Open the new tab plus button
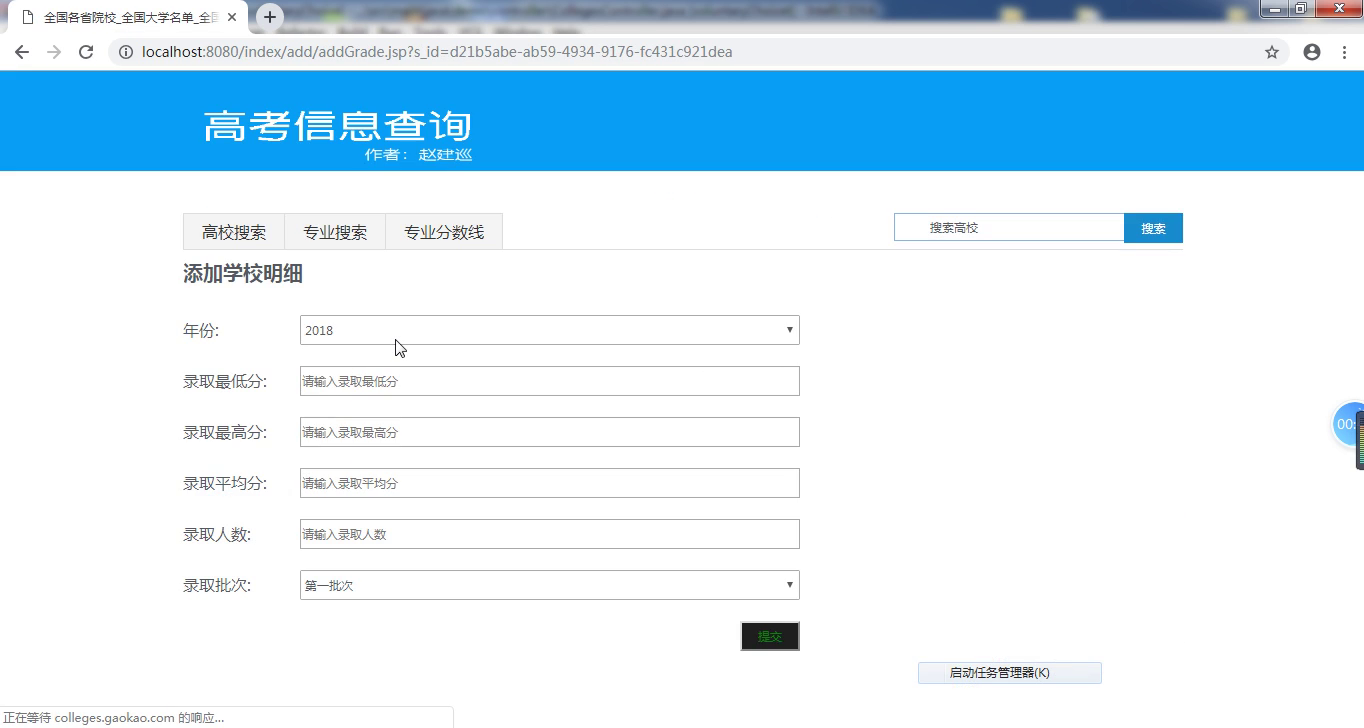Image resolution: width=1364 pixels, height=728 pixels. point(269,17)
